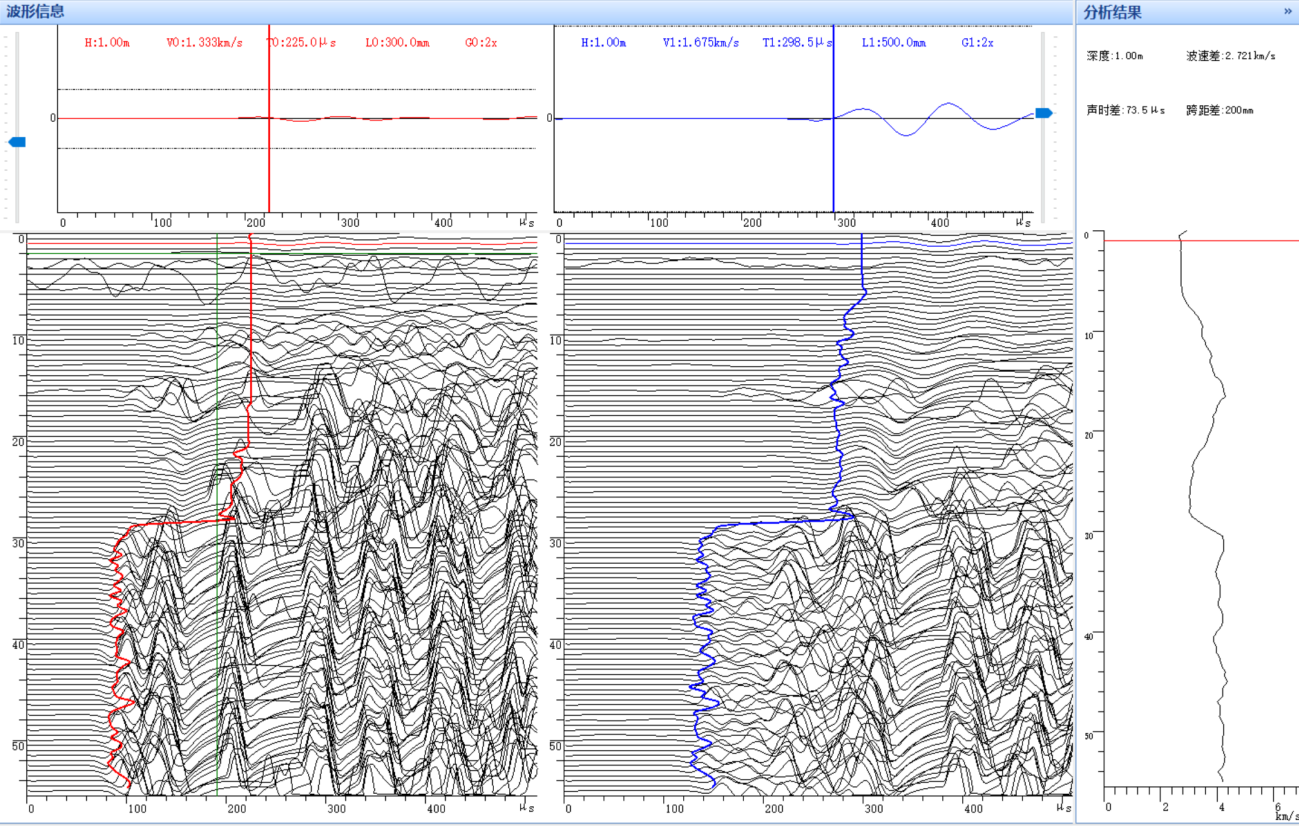1299x826 pixels.
Task: Select the L1:500.0mm distance label
Action: coord(893,43)
